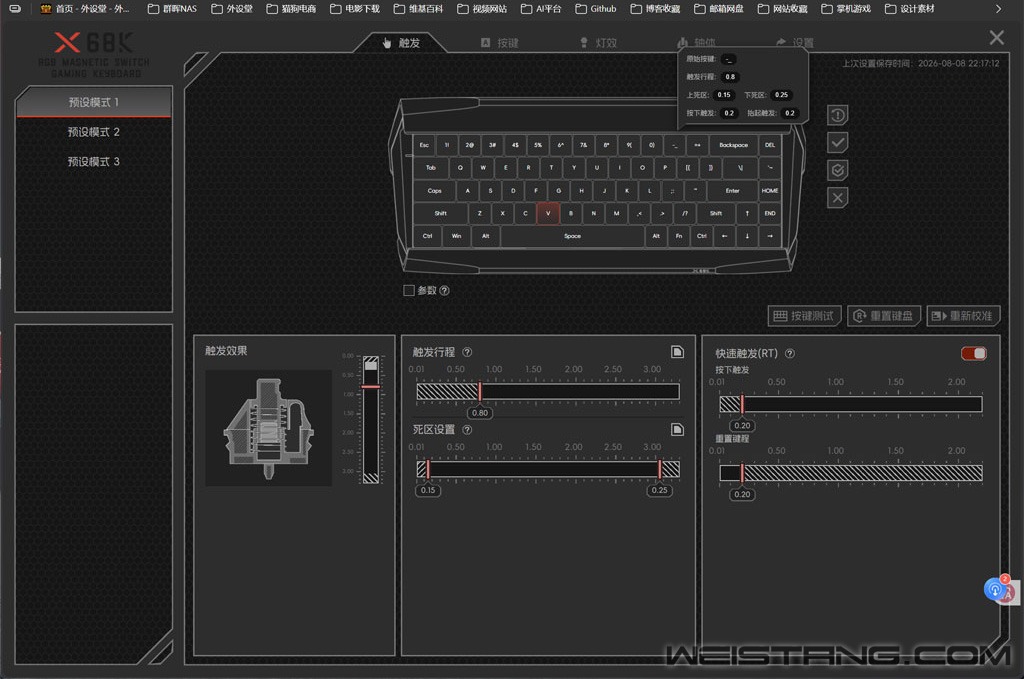Switch to the 按键 tab
1024x679 pixels.
click(500, 43)
